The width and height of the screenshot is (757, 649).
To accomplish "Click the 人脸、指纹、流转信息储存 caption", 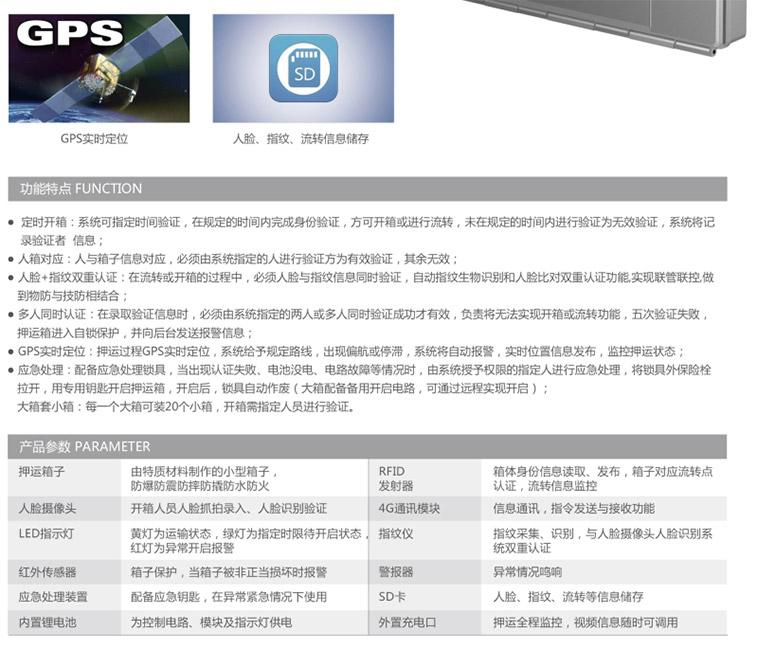I will tap(301, 139).
